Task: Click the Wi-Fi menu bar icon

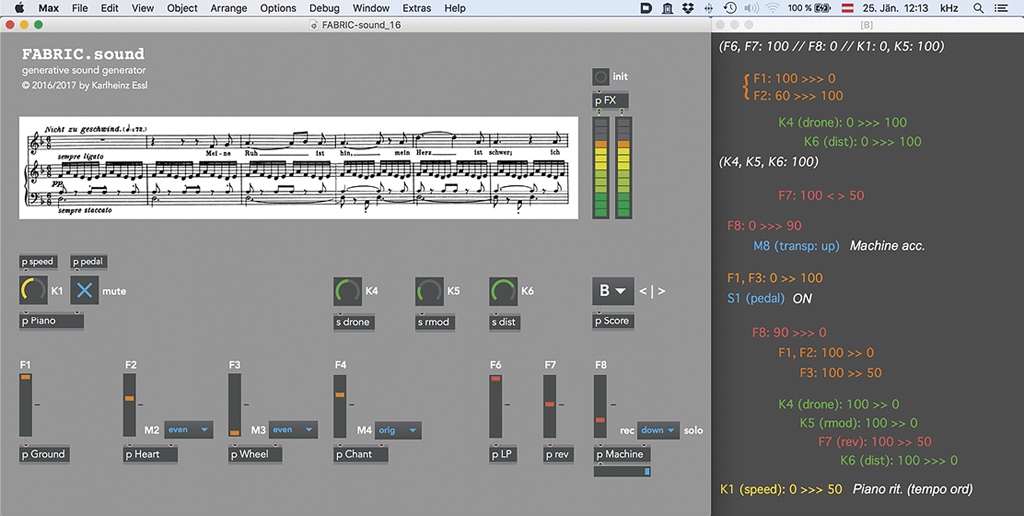Action: [773, 8]
